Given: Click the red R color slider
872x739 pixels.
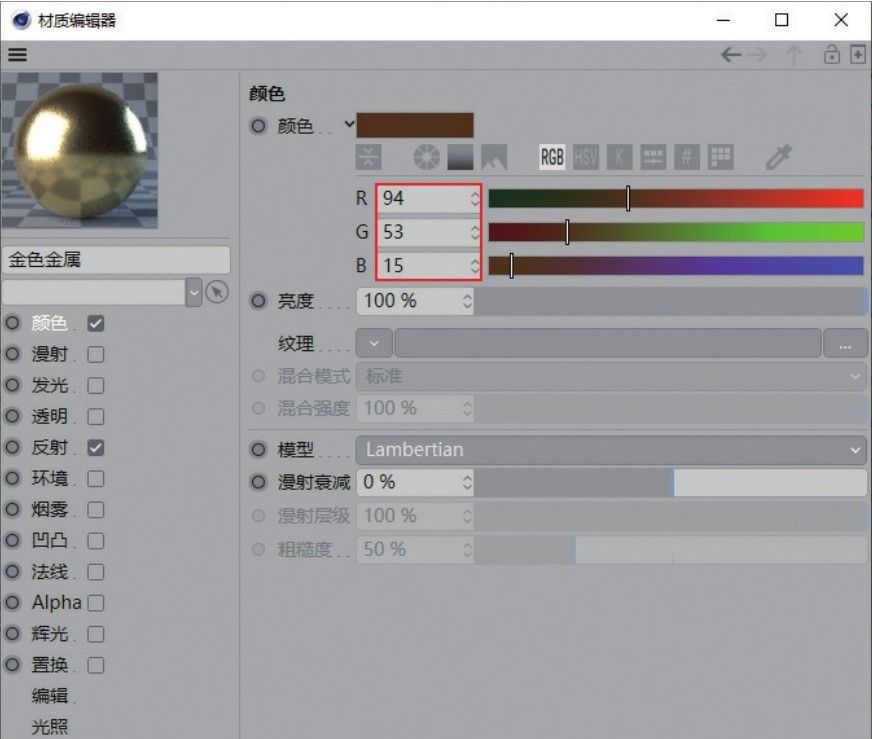Looking at the screenshot, I should click(x=676, y=199).
